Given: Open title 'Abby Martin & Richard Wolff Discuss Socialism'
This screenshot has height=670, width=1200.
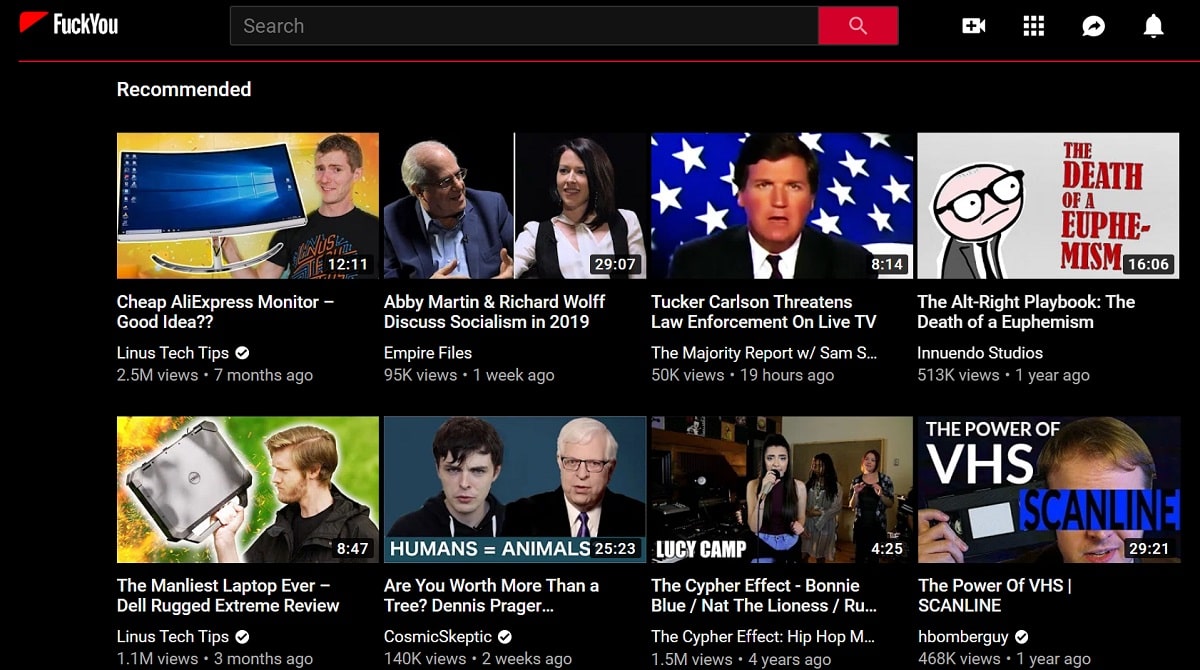Looking at the screenshot, I should click(x=495, y=312).
